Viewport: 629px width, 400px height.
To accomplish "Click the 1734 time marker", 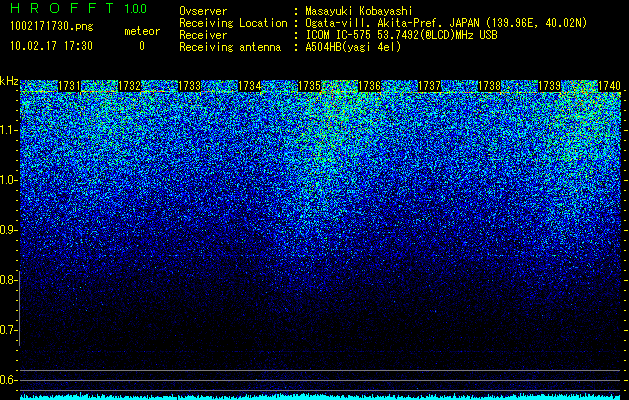I will coord(250,86).
